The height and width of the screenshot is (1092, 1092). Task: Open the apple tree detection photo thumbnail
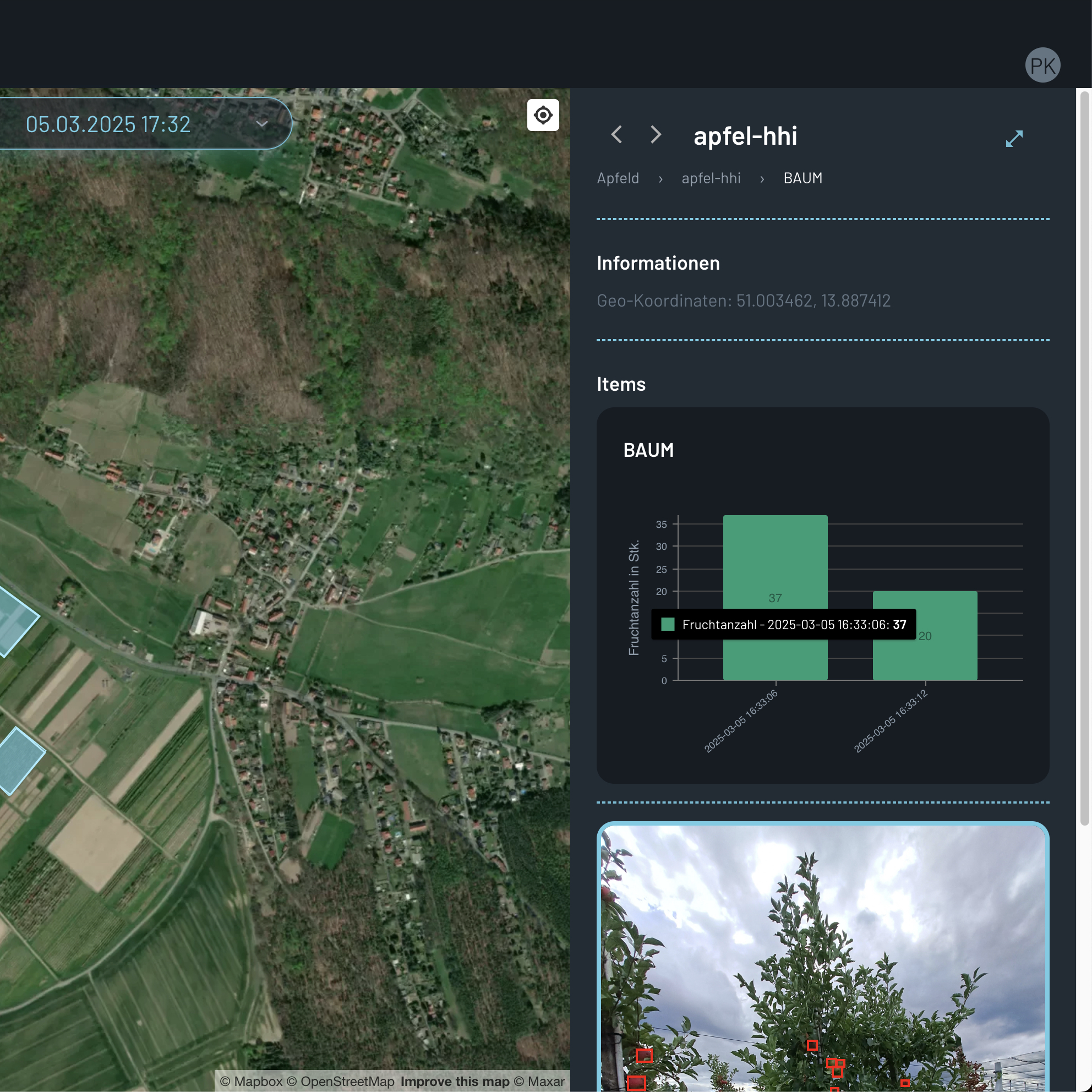pos(823,958)
